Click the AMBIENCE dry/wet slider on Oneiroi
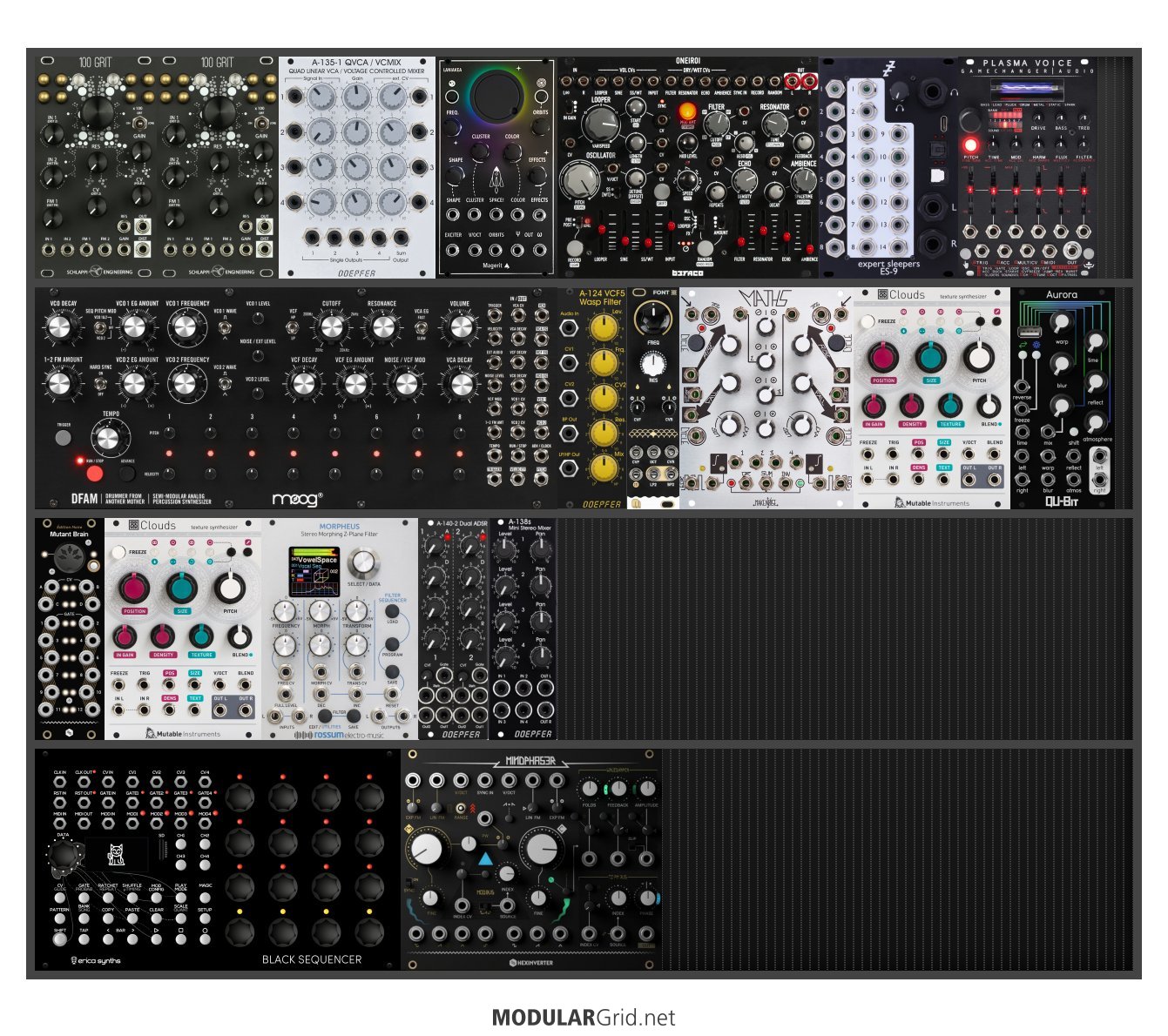The height and width of the screenshot is (1036, 1168). tap(809, 248)
